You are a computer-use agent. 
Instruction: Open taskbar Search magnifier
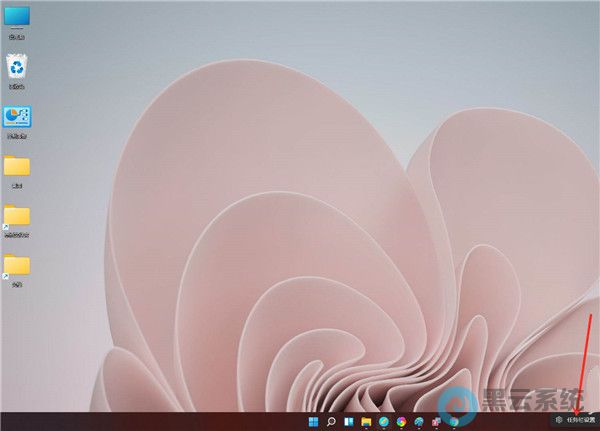click(x=331, y=422)
